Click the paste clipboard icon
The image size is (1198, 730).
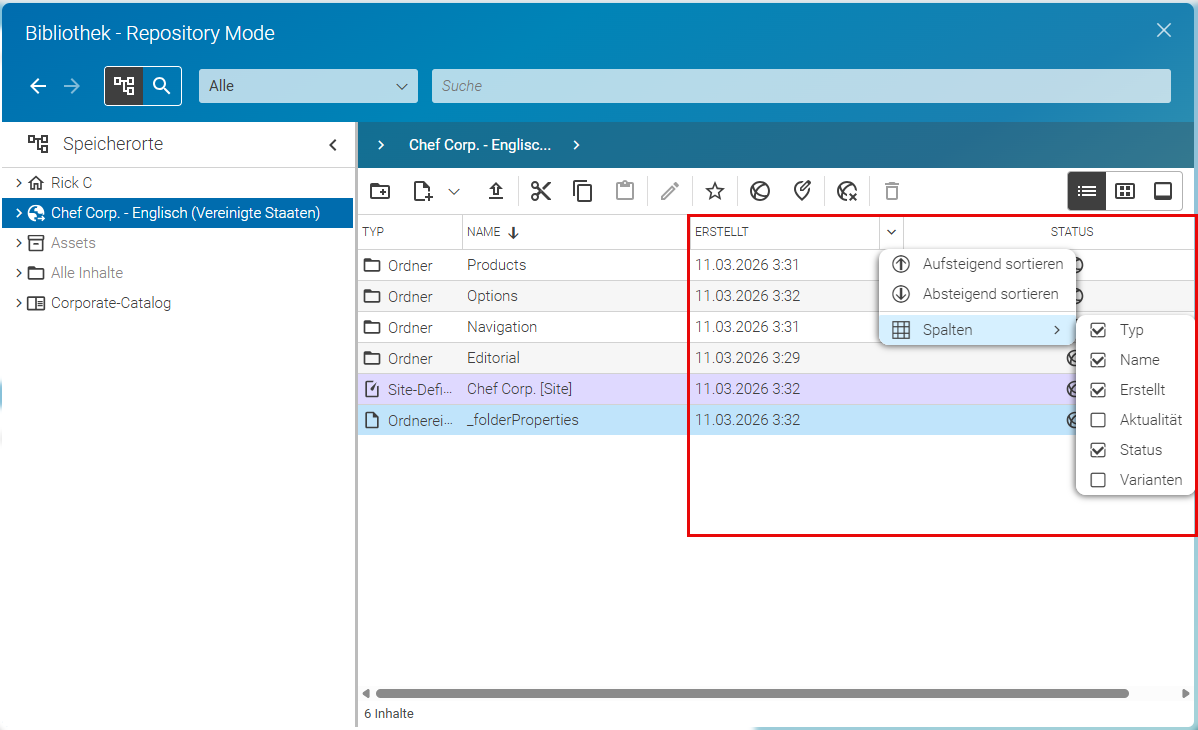(x=625, y=190)
